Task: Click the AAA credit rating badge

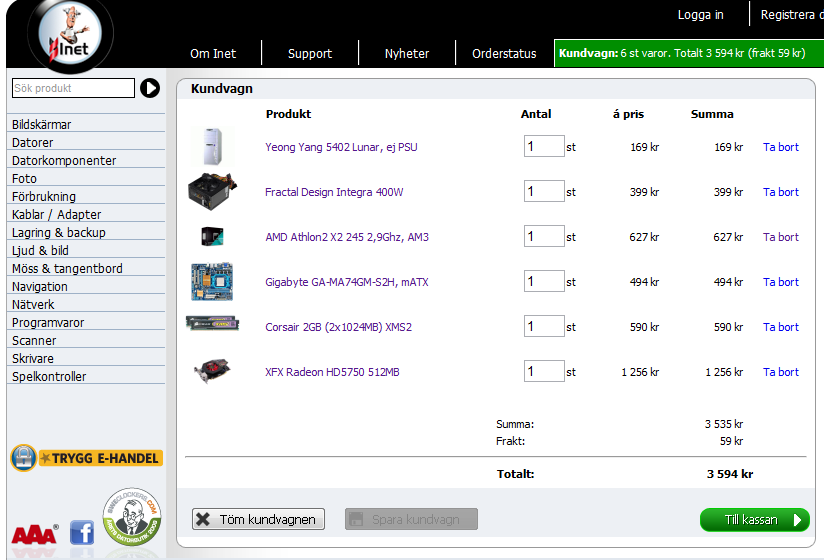Action: point(35,534)
